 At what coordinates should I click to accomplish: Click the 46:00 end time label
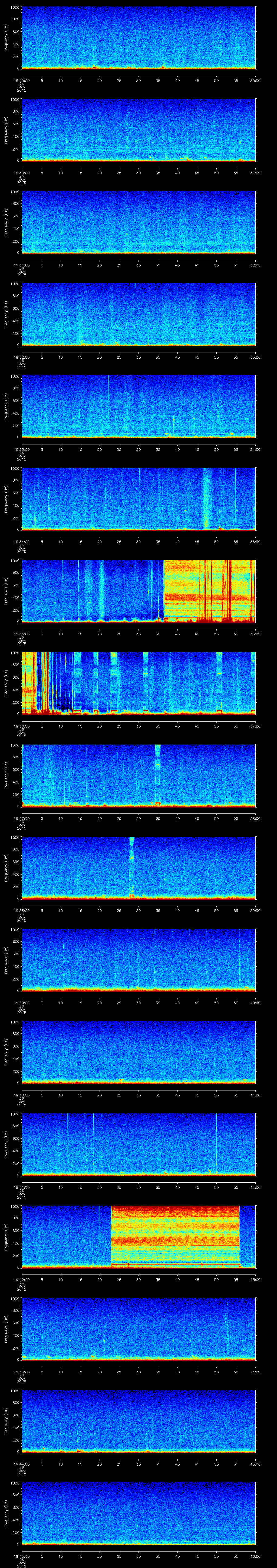pyautogui.click(x=255, y=1556)
